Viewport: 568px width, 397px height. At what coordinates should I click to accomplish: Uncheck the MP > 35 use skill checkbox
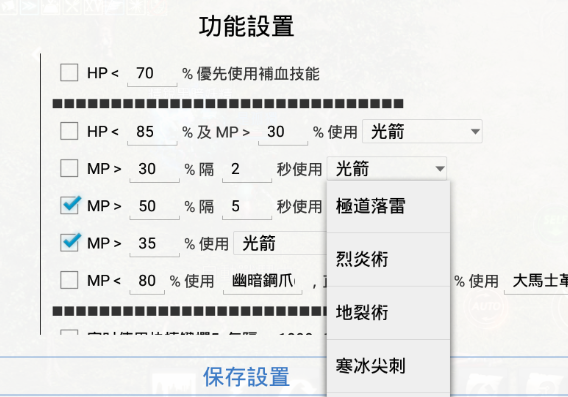(69, 243)
